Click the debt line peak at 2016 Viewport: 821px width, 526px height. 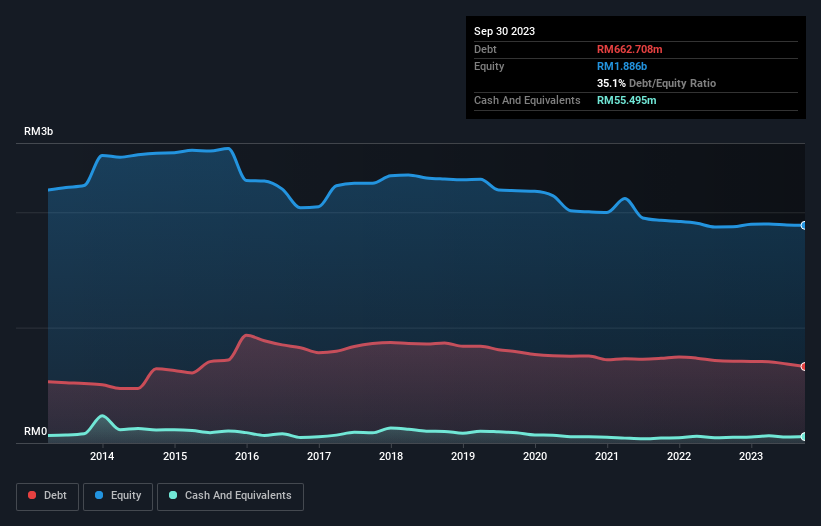pyautogui.click(x=247, y=335)
